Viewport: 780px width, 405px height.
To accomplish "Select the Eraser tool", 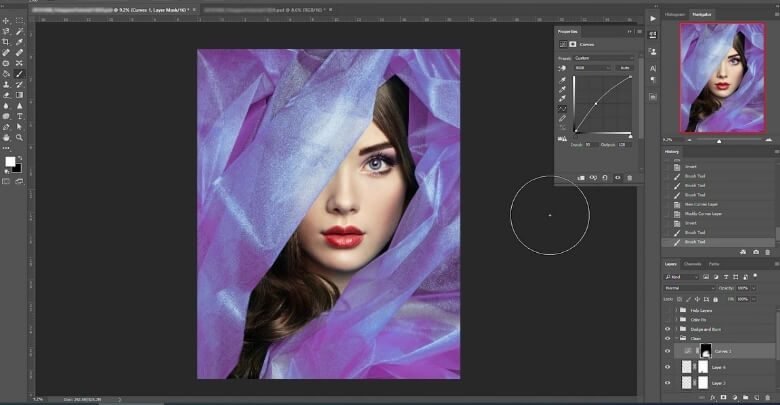I will [x=6, y=95].
